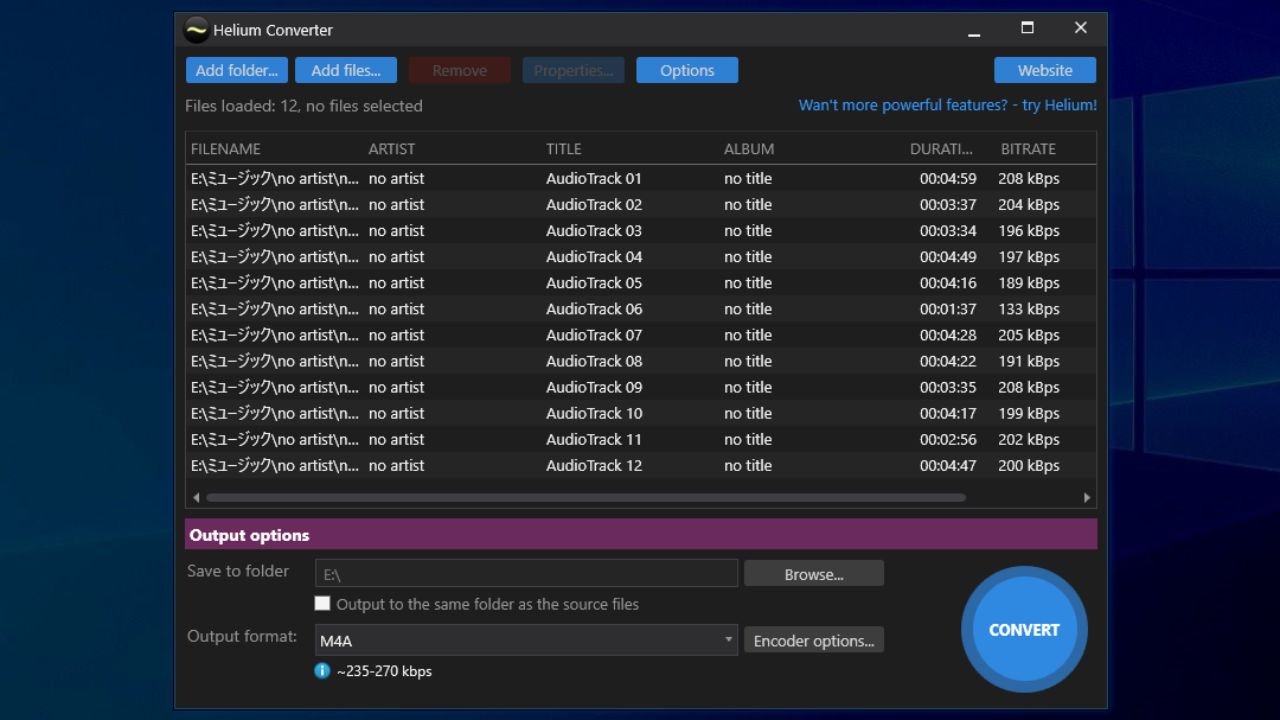Screen dimensions: 1280x720
Task: Click the 00:04:47 duration cell
Action: click(x=948, y=465)
